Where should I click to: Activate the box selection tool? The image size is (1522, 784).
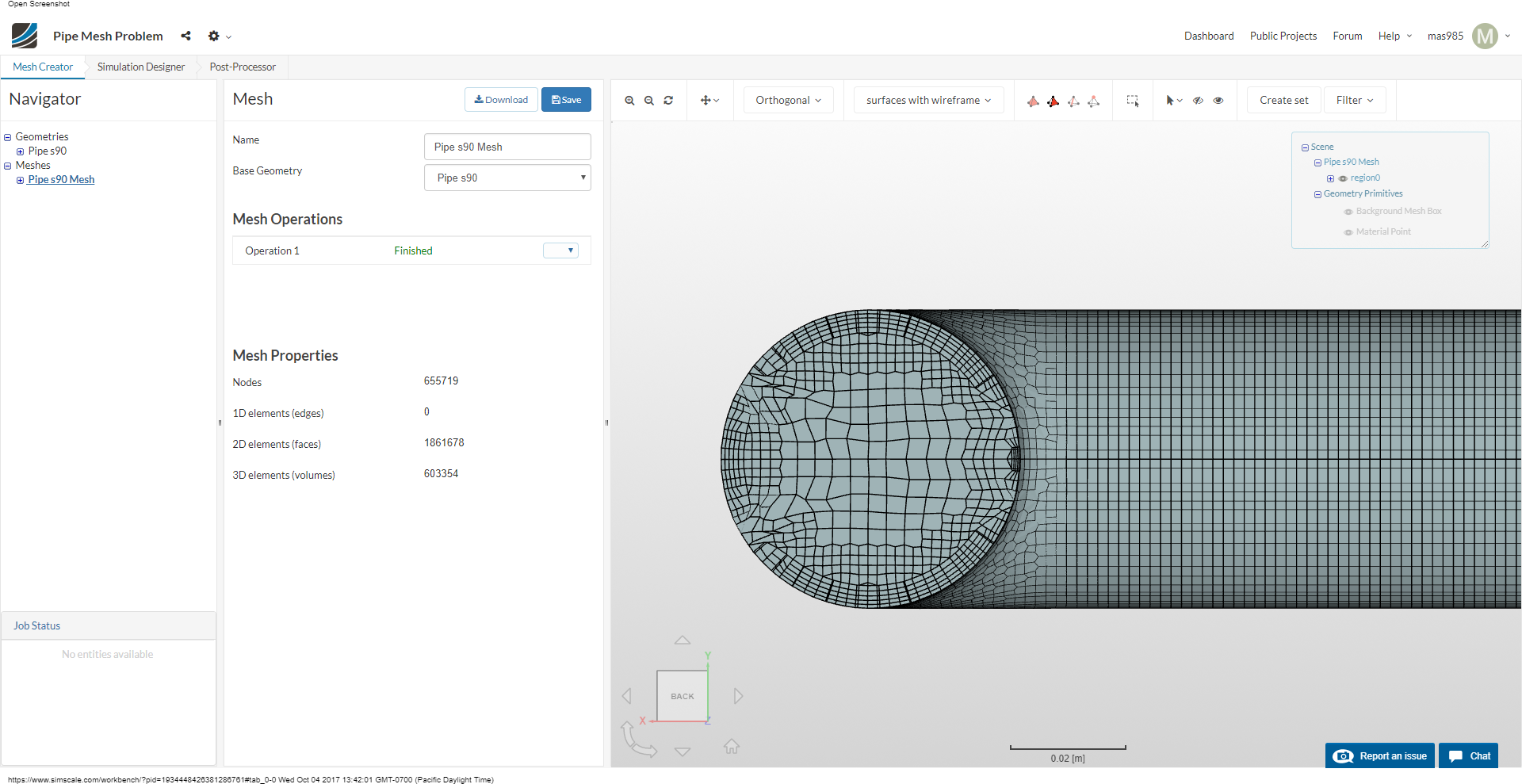click(x=1133, y=101)
